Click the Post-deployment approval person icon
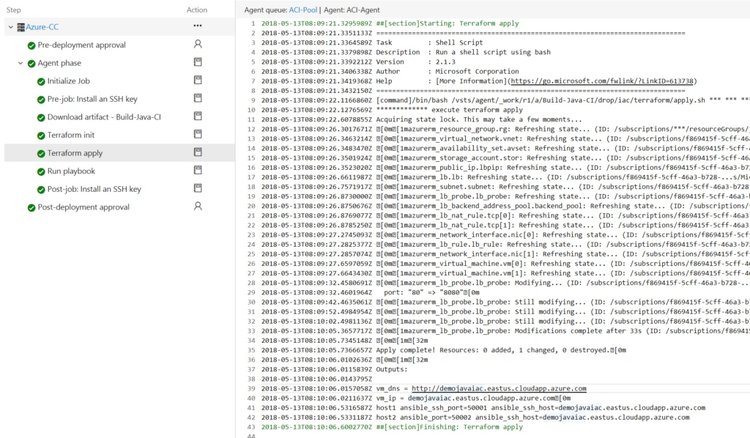750x438 pixels. tap(198, 206)
